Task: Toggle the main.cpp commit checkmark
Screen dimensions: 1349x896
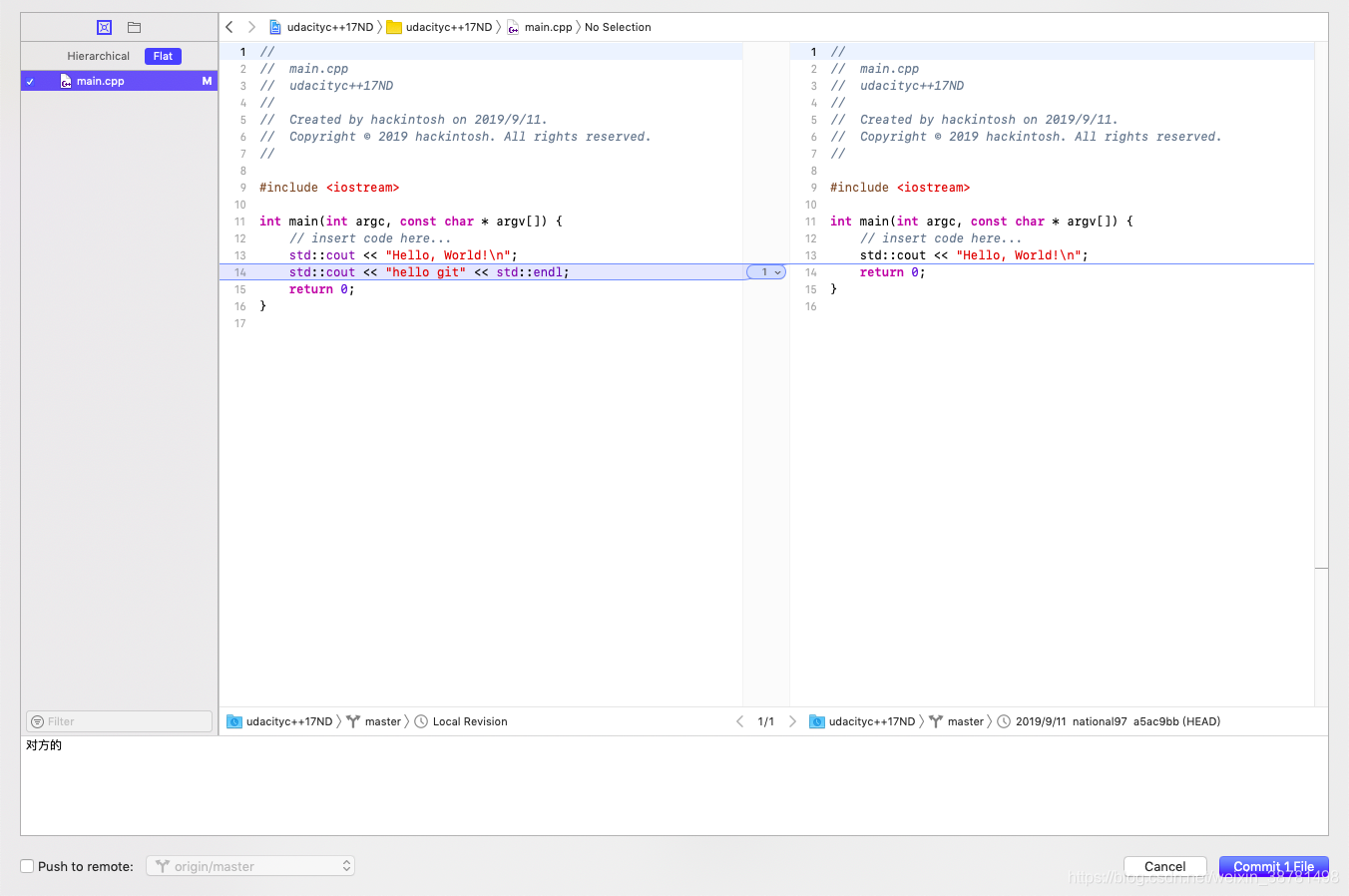Action: [x=31, y=82]
